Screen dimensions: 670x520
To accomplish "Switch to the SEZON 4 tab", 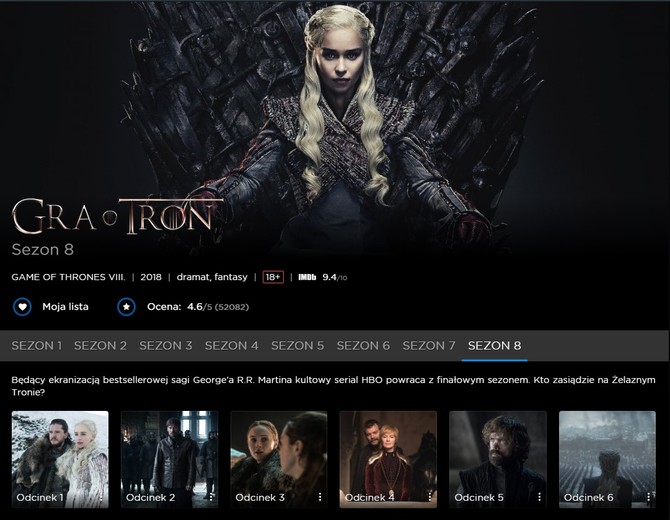I will pyautogui.click(x=232, y=346).
